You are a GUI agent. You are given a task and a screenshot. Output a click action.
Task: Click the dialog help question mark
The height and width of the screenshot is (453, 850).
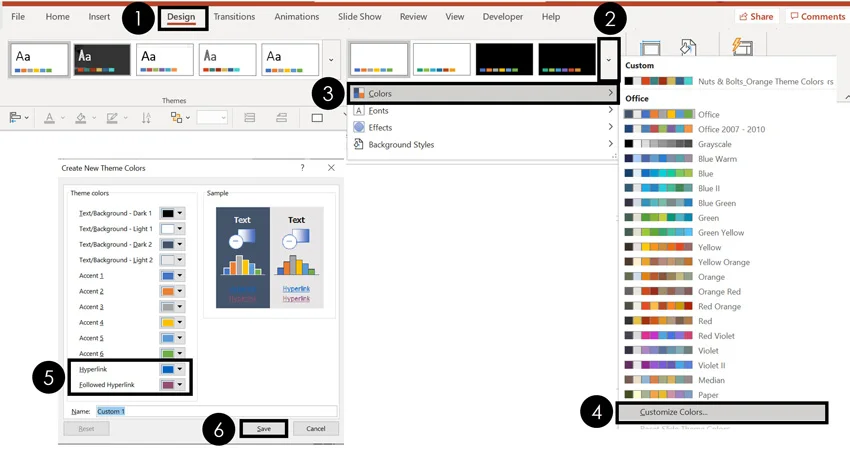click(302, 168)
